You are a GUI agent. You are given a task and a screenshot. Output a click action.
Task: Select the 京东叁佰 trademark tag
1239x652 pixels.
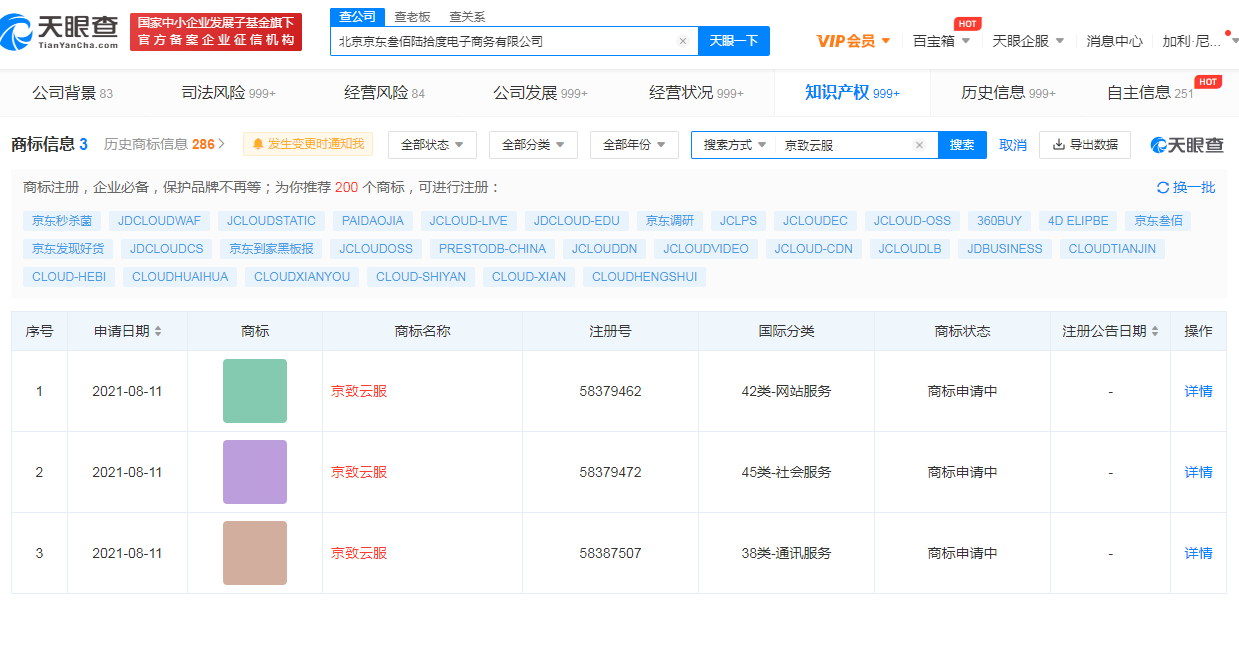1159,221
